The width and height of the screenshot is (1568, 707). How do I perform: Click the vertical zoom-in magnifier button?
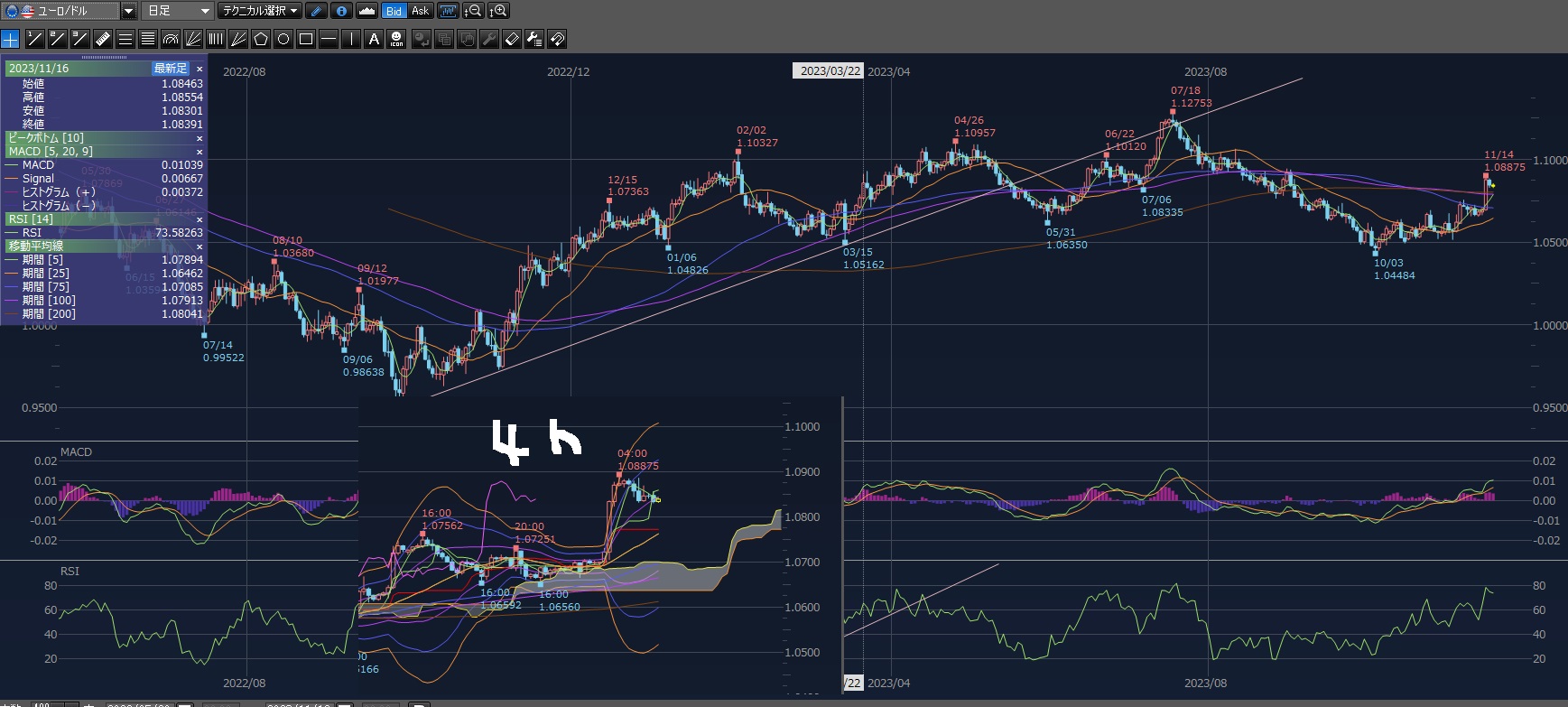498,11
